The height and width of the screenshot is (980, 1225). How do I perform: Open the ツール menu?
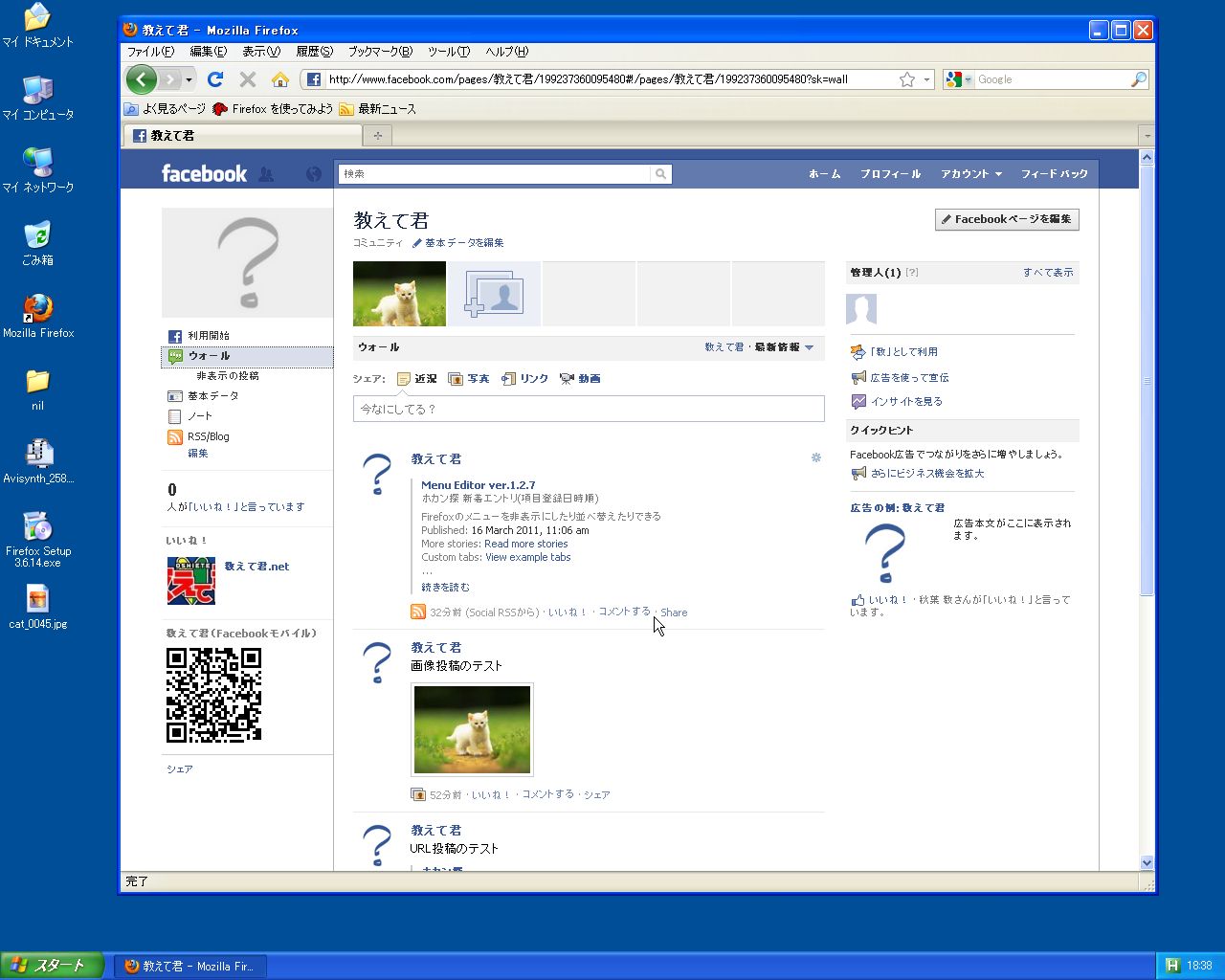[x=448, y=52]
